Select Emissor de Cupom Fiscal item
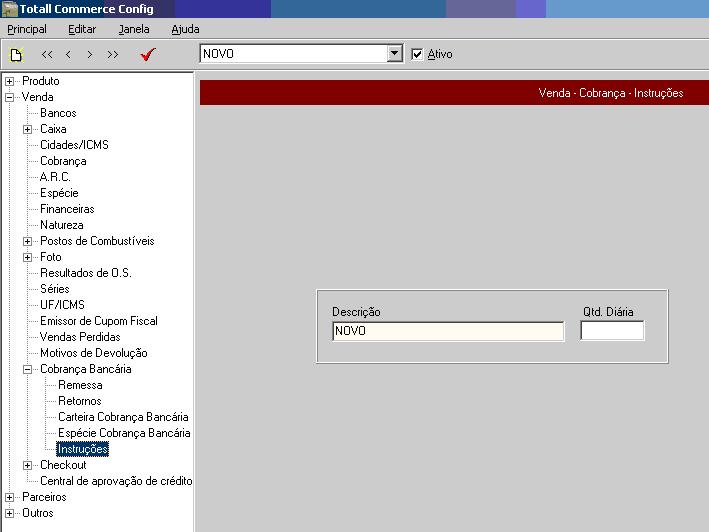 click(x=98, y=321)
